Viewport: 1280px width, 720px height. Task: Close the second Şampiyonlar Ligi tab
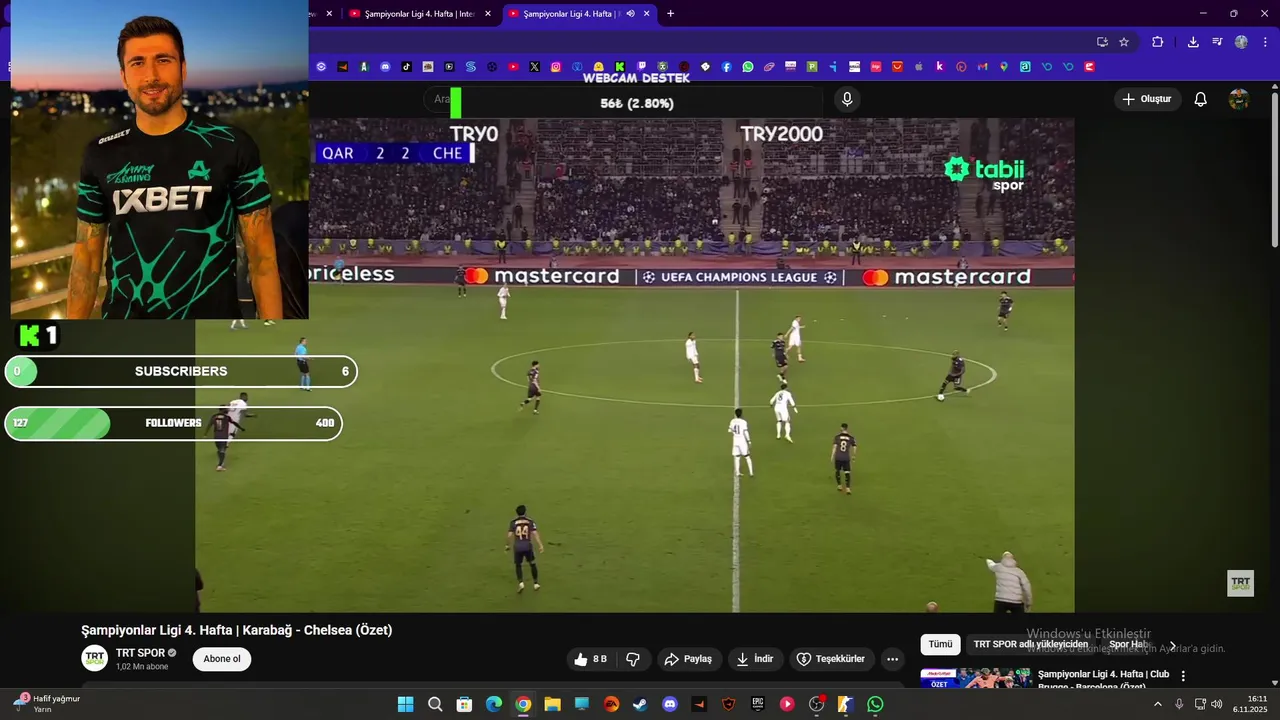(x=488, y=14)
